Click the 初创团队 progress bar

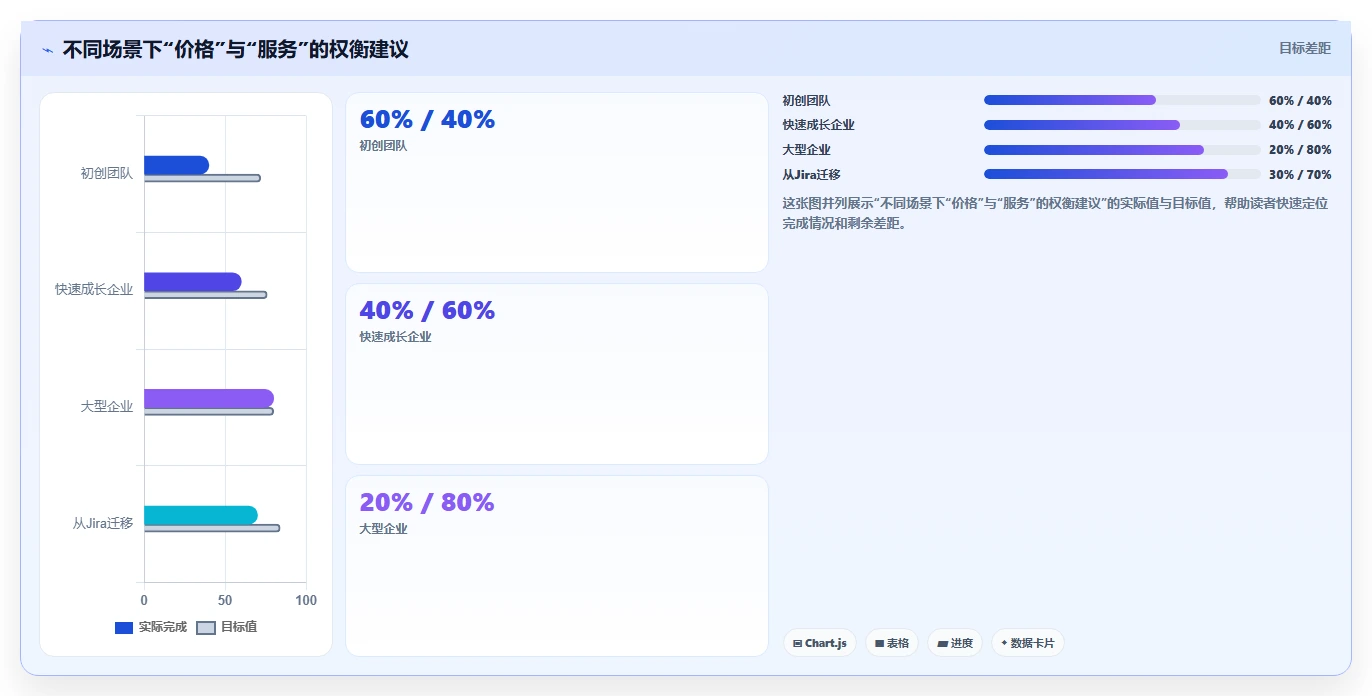point(1122,100)
